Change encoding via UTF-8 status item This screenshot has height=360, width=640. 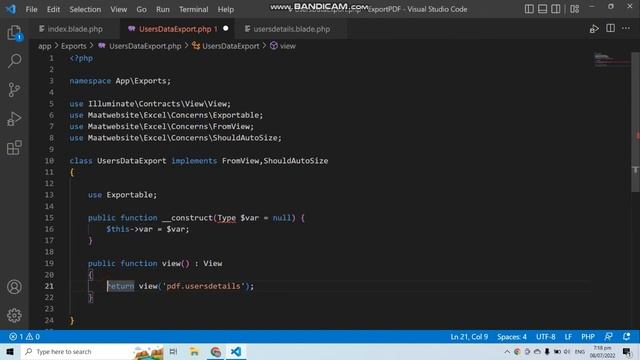[x=545, y=337]
